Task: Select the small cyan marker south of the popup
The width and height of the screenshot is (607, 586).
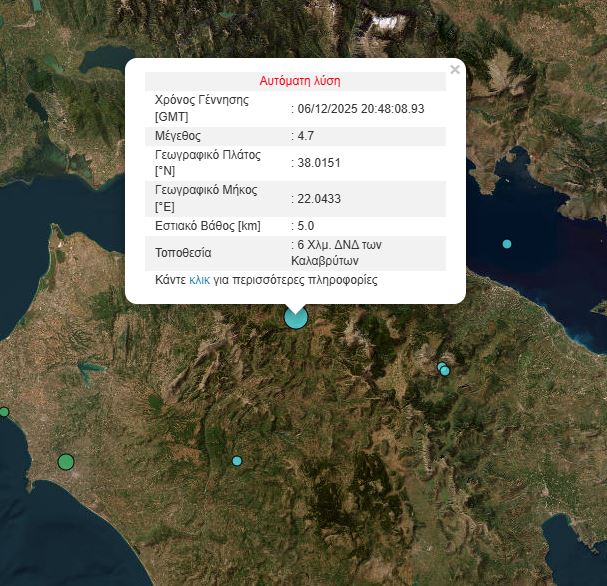Action: click(x=237, y=461)
